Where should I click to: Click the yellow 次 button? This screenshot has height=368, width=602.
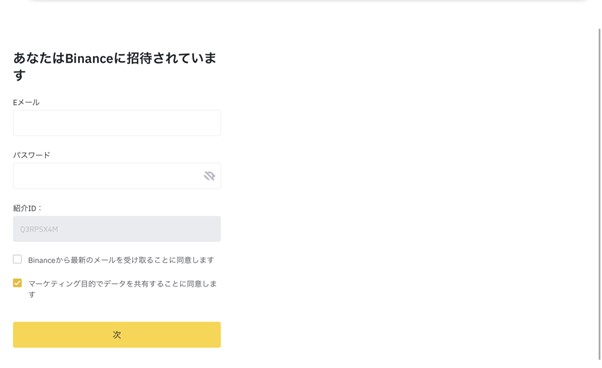click(x=117, y=335)
